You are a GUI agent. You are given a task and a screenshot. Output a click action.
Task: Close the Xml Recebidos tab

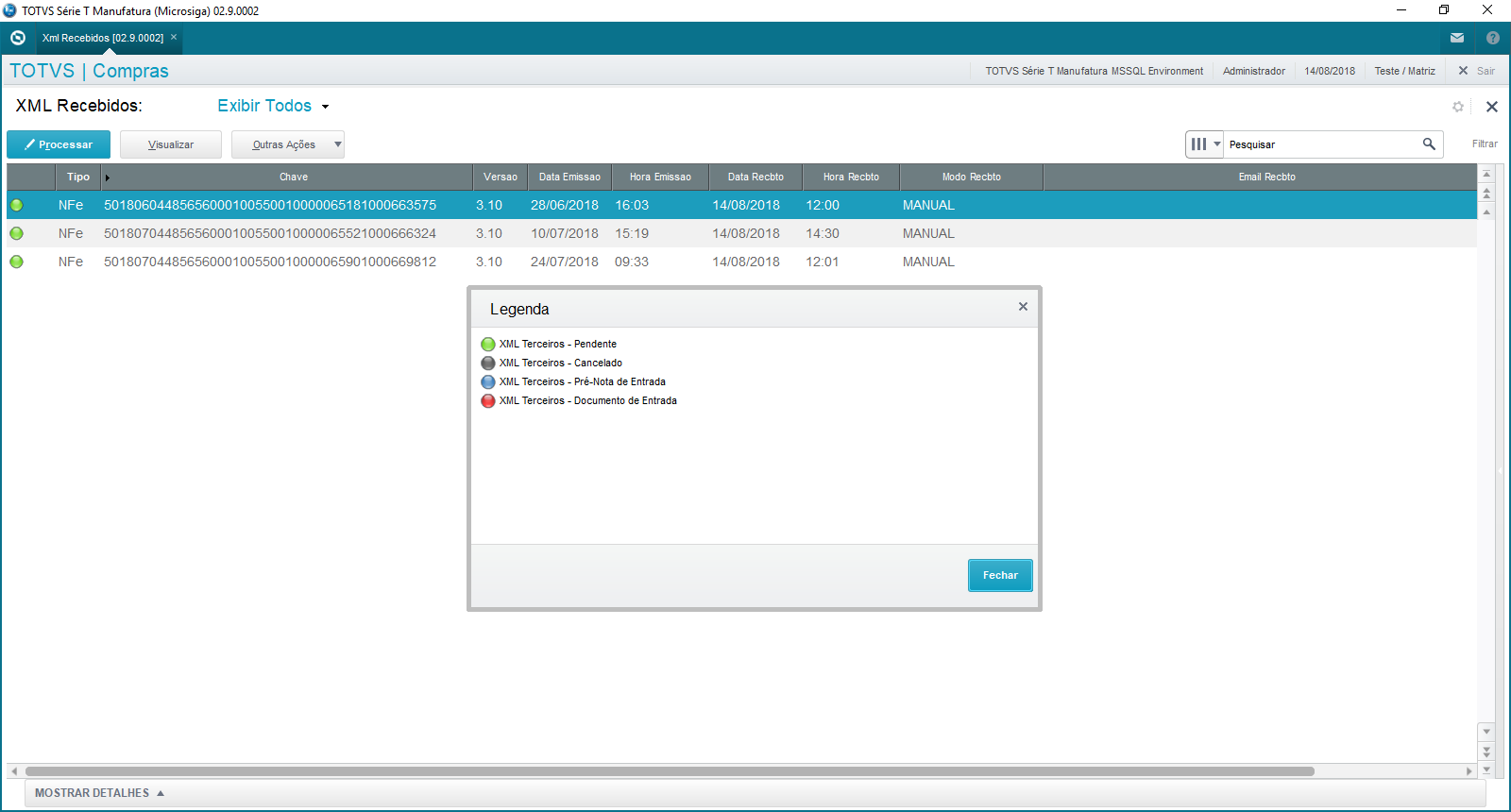(174, 38)
